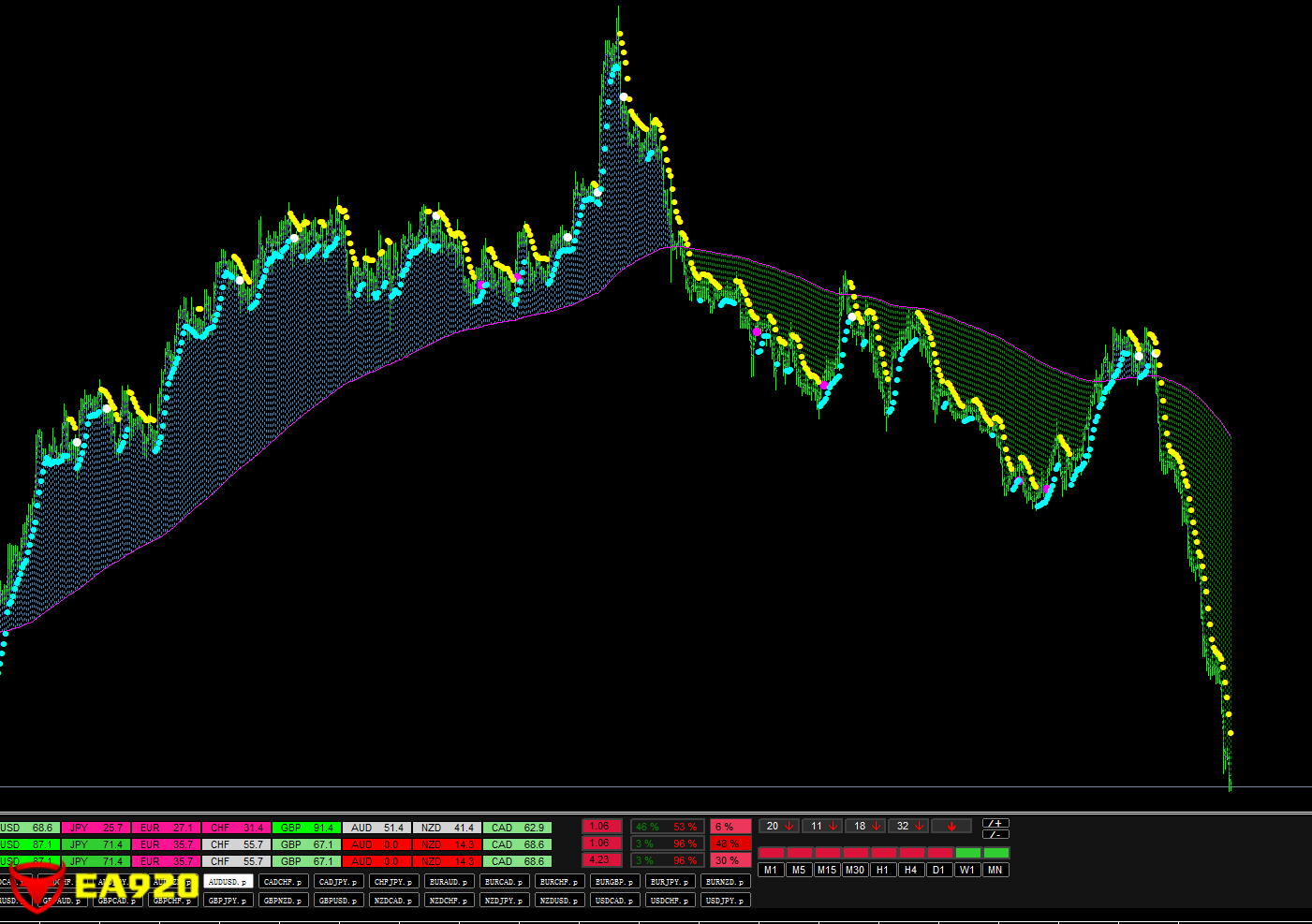This screenshot has height=924, width=1312.
Task: Load the GBPUSD.p pair
Action: (x=338, y=901)
